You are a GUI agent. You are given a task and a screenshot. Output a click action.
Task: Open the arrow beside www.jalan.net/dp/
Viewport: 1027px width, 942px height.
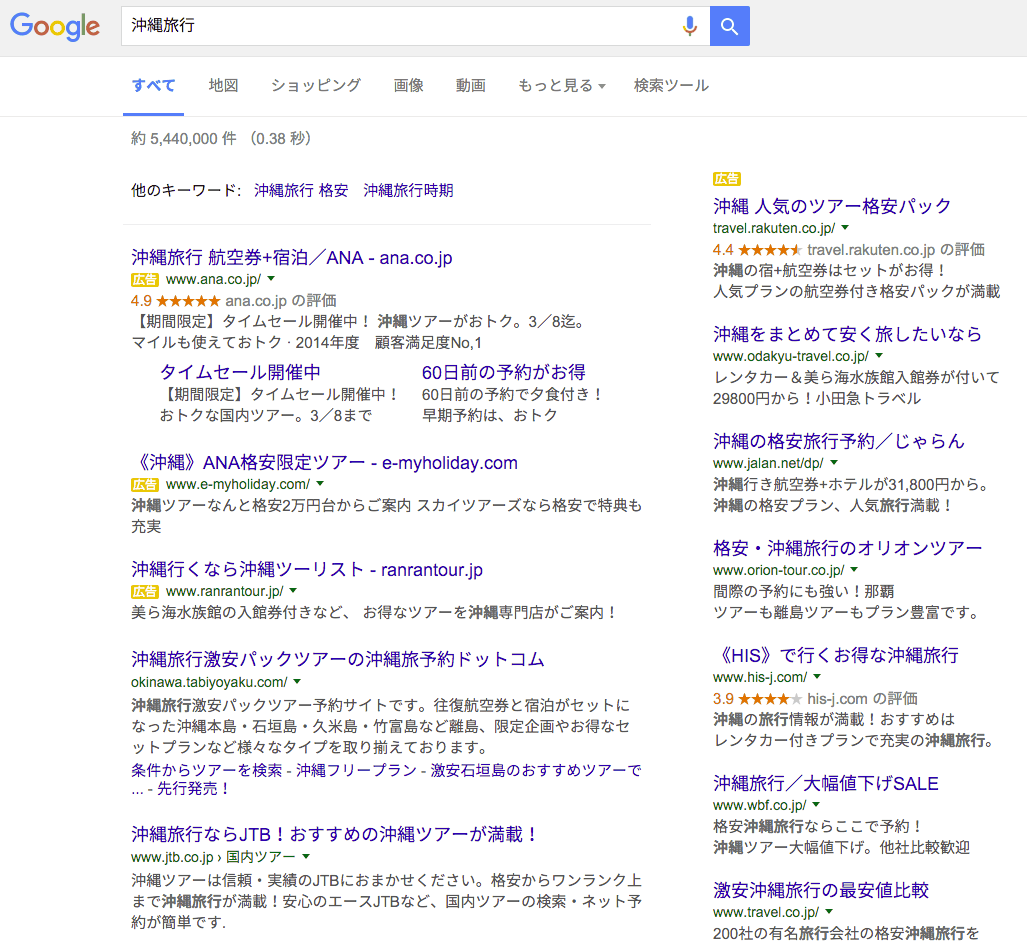tap(834, 463)
